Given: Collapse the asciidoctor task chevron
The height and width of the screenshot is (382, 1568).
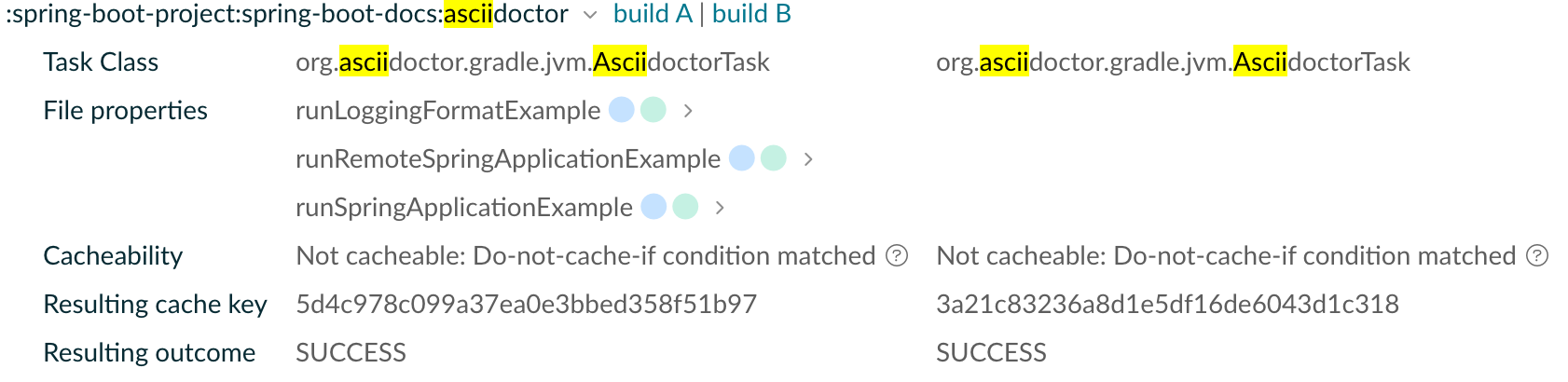Looking at the screenshot, I should [x=590, y=15].
